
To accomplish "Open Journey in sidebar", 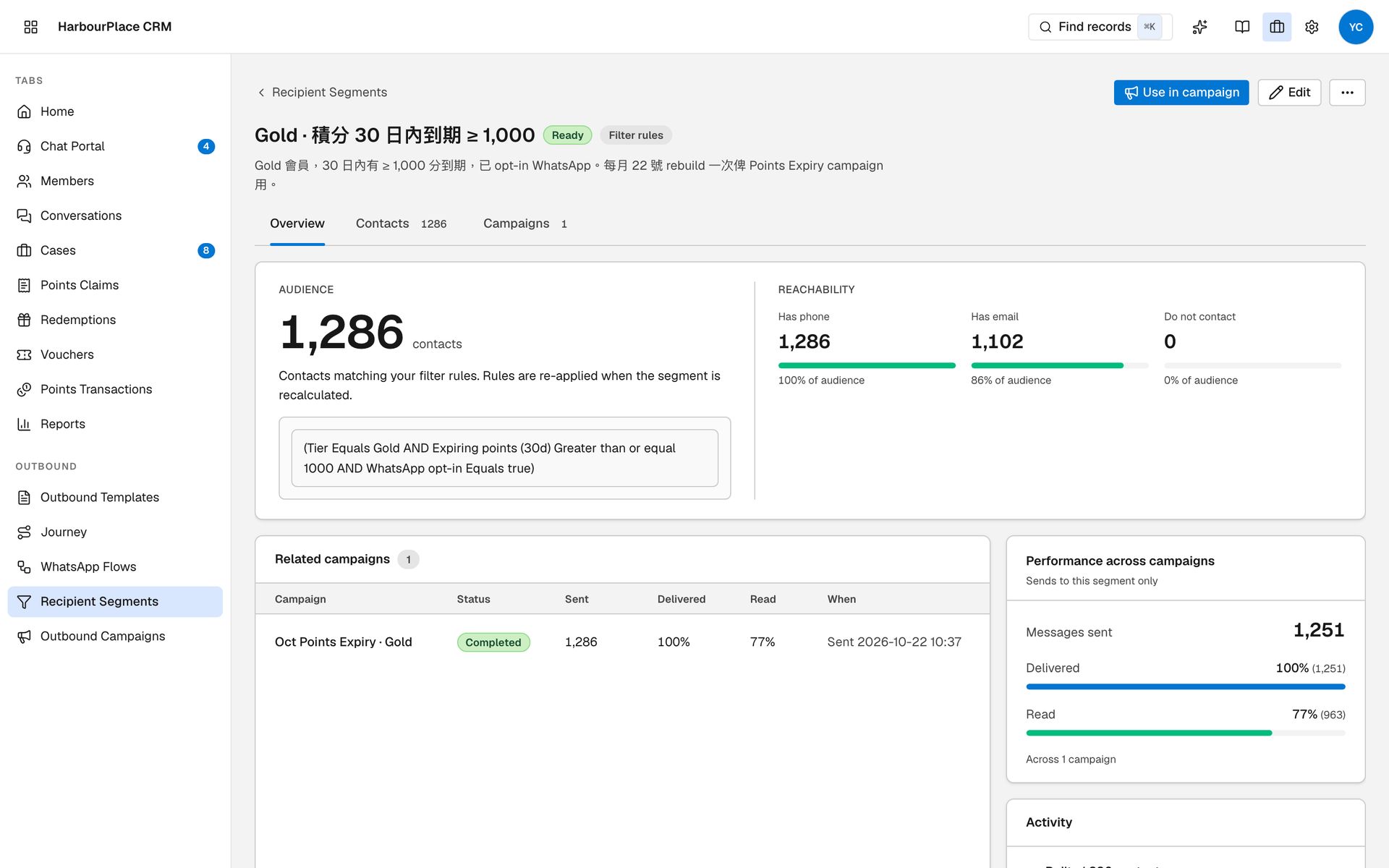I will point(115,532).
